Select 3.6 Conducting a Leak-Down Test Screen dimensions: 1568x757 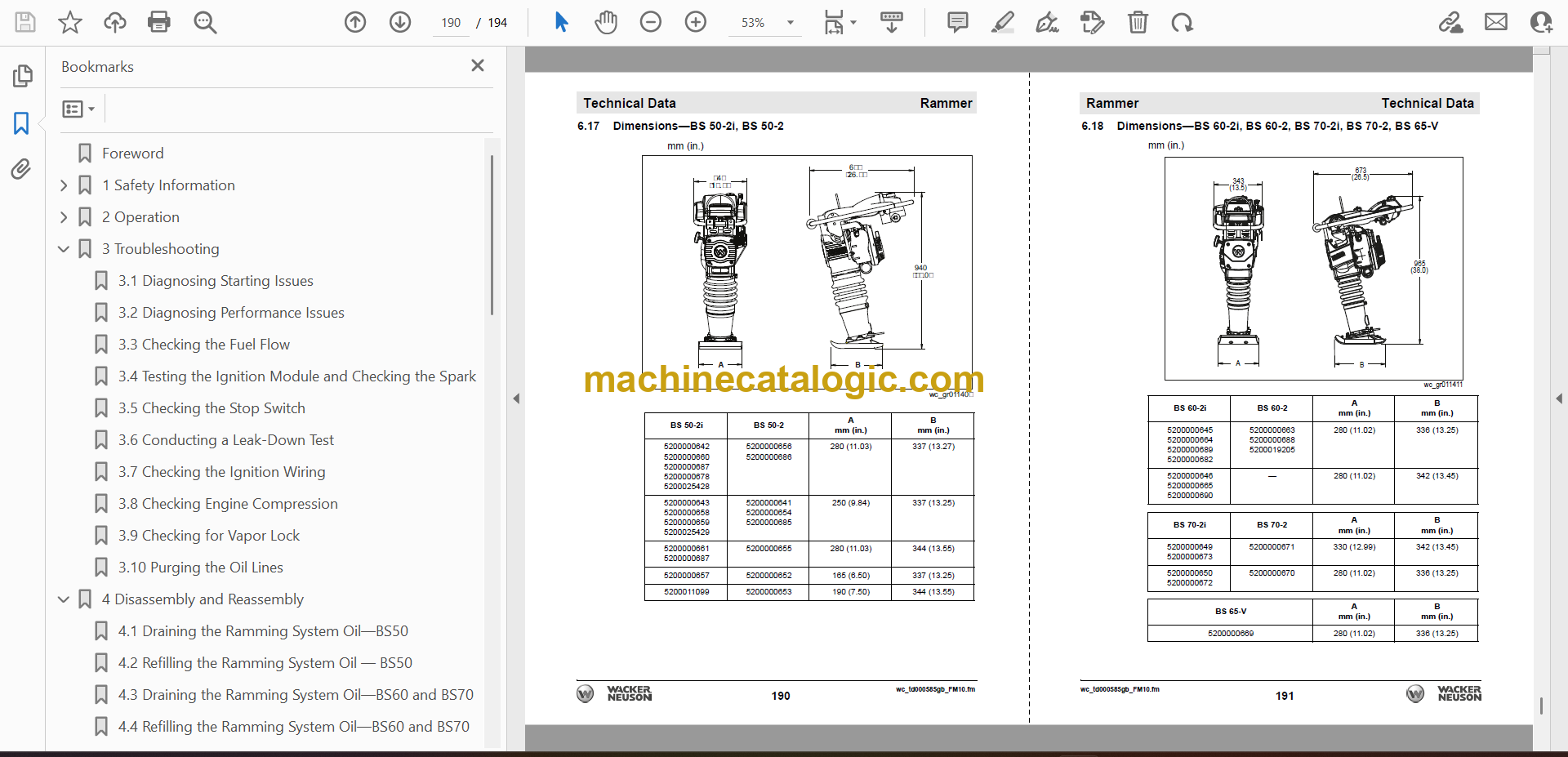tap(226, 440)
